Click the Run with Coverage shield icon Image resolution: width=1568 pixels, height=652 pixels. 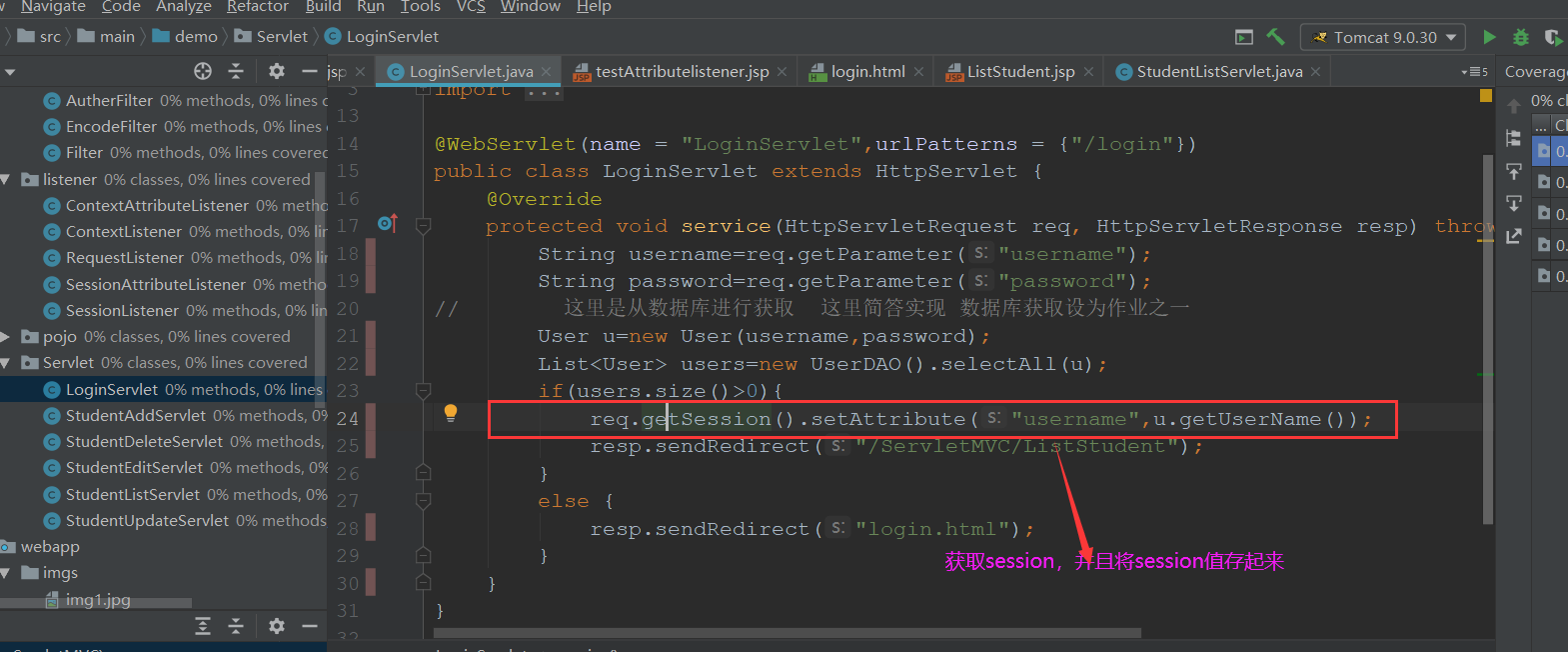coord(1553,37)
